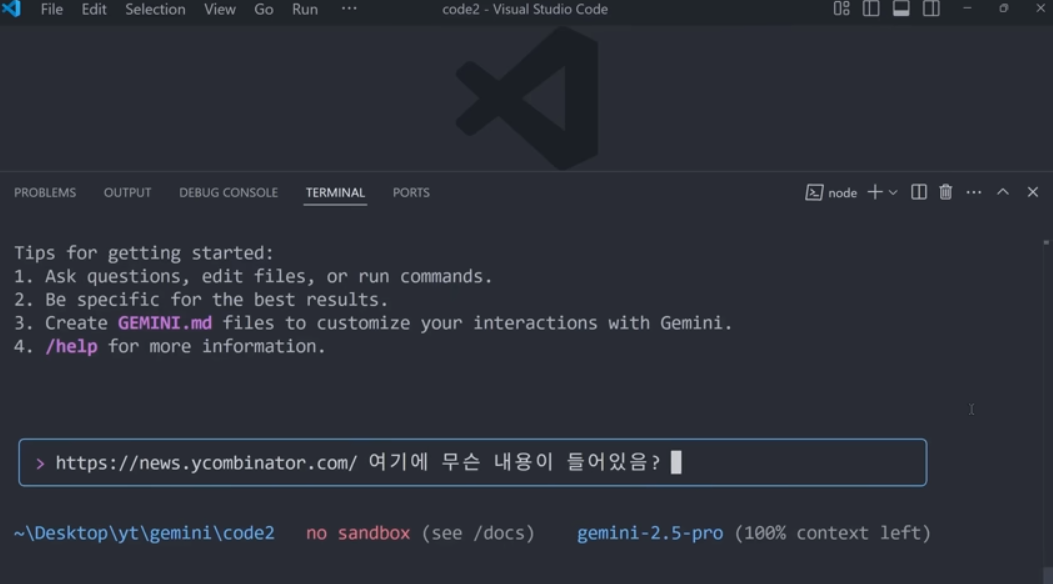Switch to the Output tab
This screenshot has height=584, width=1053.
(128, 193)
